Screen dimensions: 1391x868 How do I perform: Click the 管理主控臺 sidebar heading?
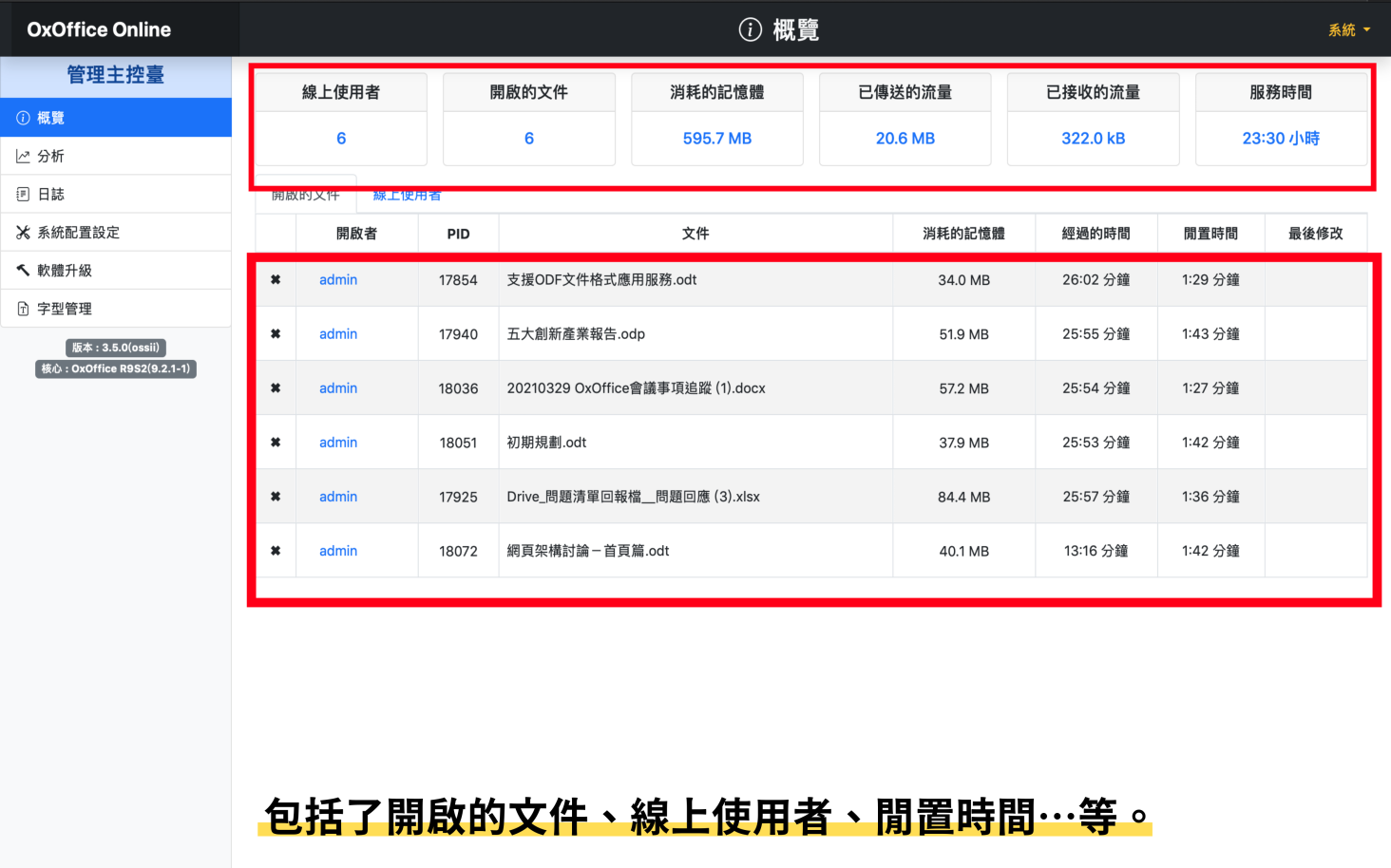(115, 75)
